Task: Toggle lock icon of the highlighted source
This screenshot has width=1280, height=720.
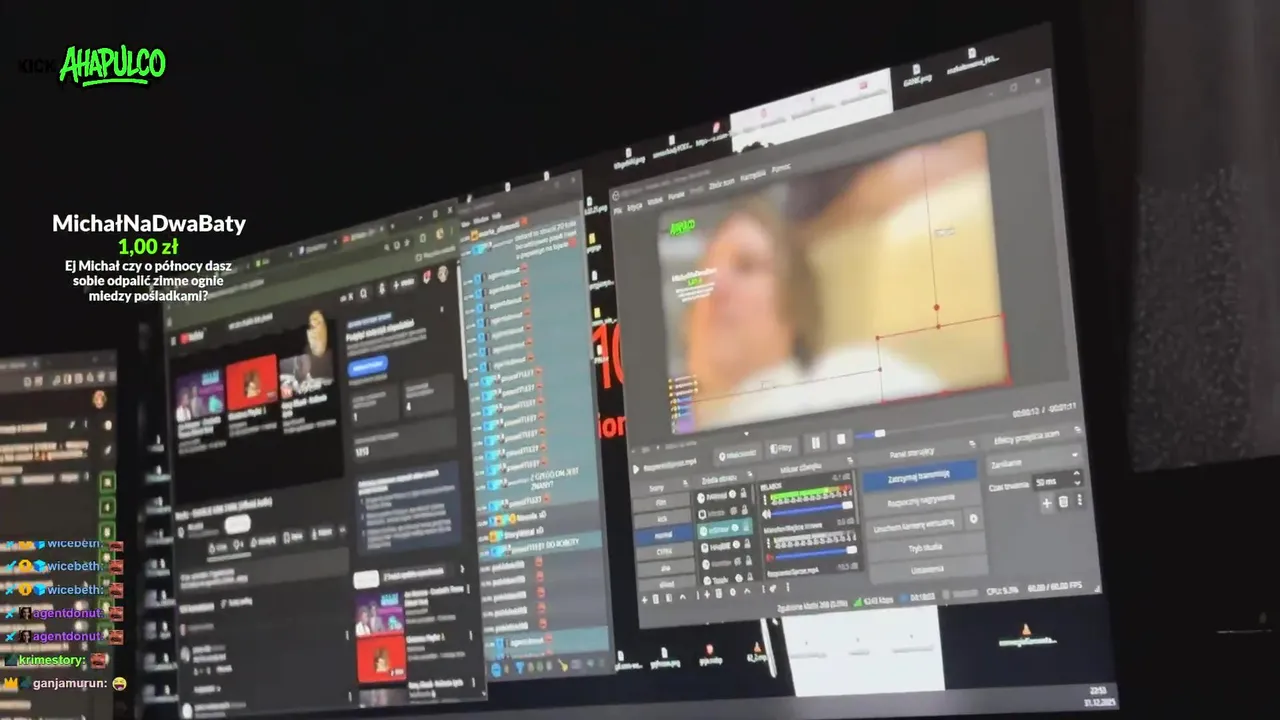Action: (x=746, y=527)
